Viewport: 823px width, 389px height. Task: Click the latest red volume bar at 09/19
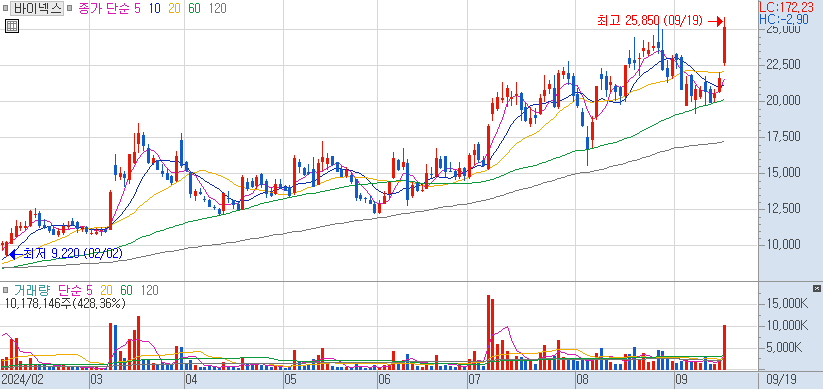pyautogui.click(x=724, y=348)
